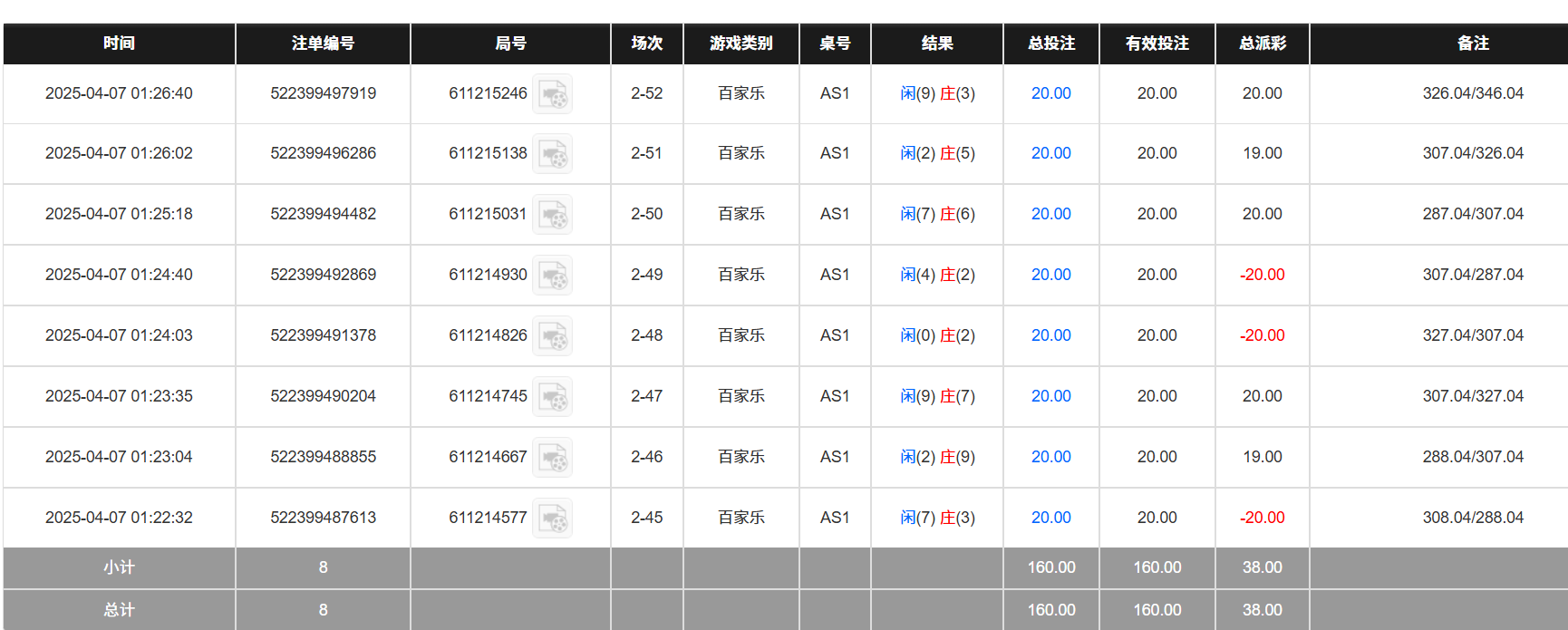This screenshot has width=1568, height=630.
Task: Open the bottom-most game replay icon for 611214577
Action: pyautogui.click(x=553, y=518)
